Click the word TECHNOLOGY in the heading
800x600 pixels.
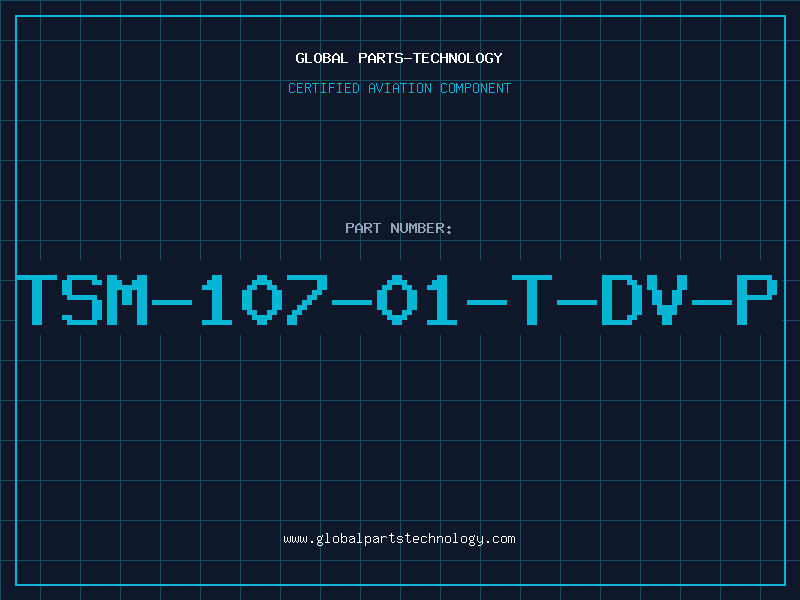click(458, 58)
